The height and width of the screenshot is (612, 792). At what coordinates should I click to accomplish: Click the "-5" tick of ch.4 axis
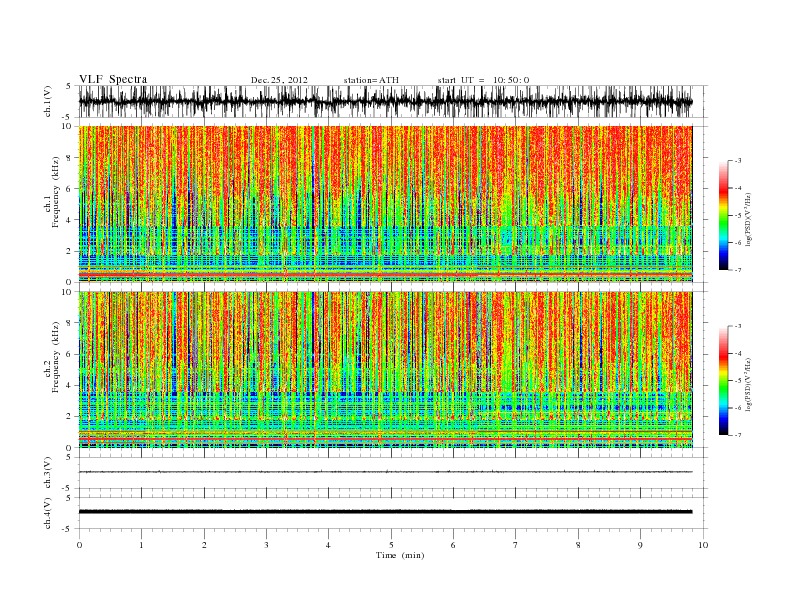pyautogui.click(x=68, y=529)
